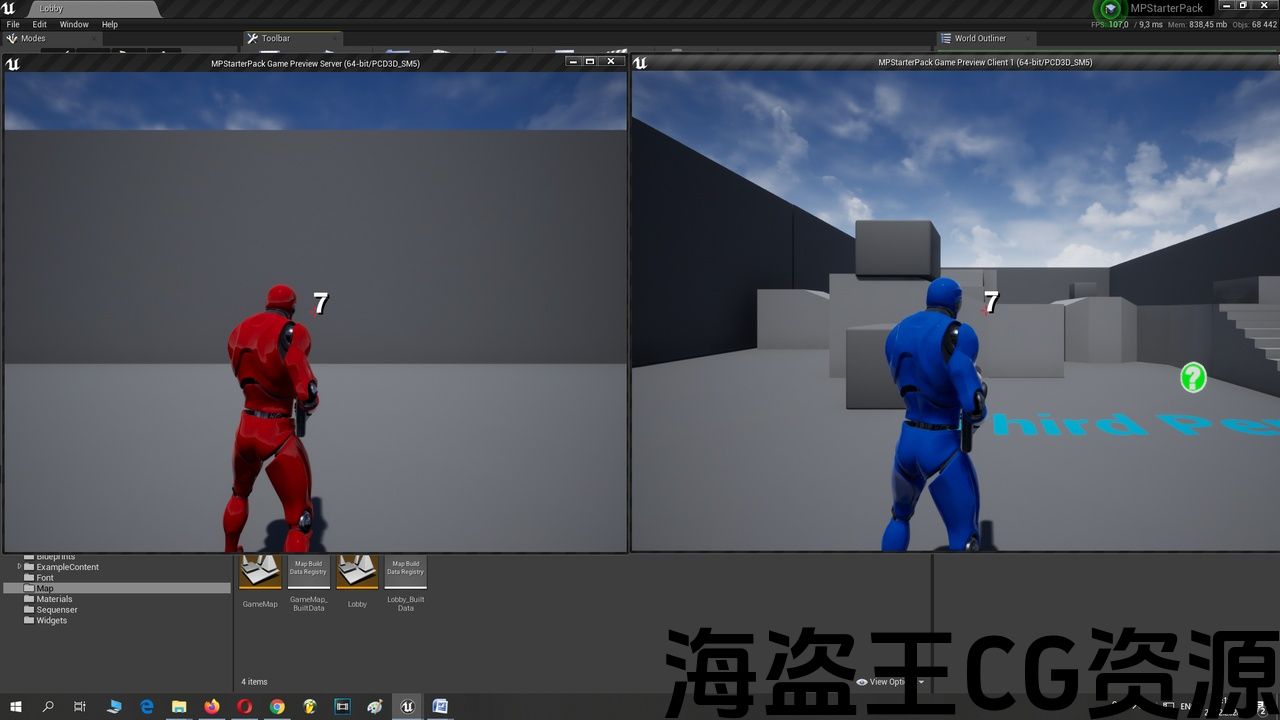Image resolution: width=1280 pixels, height=720 pixels.
Task: Open Firefox from the taskbar
Action: pyautogui.click(x=212, y=707)
